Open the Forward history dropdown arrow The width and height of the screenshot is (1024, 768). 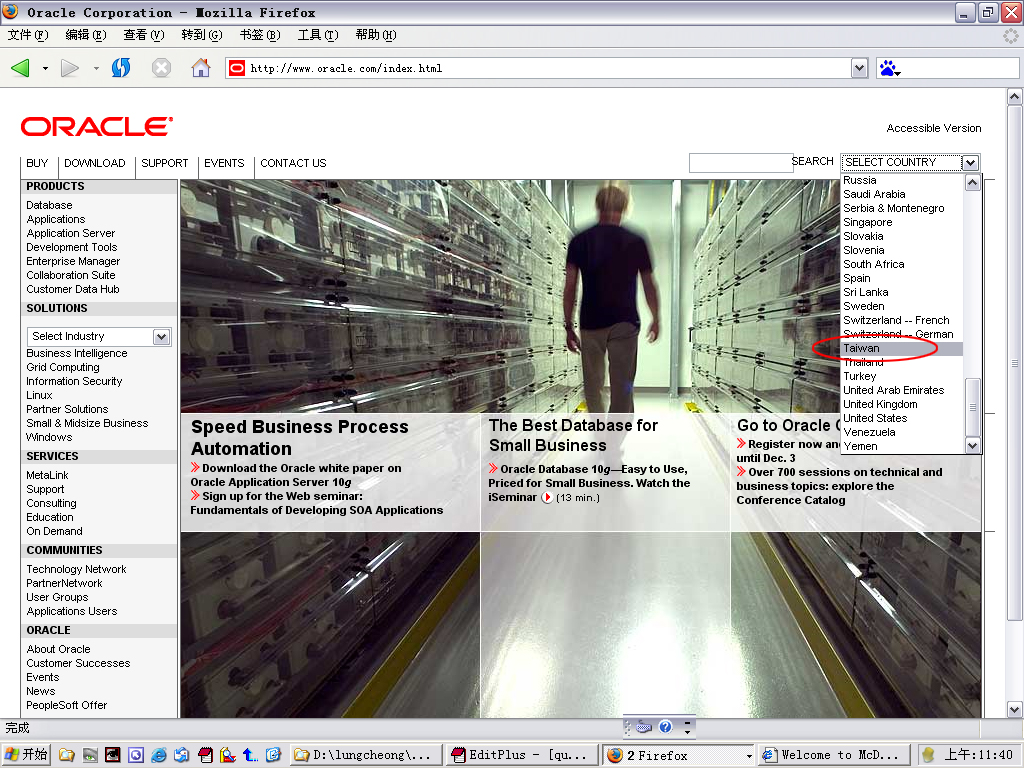coord(96,68)
